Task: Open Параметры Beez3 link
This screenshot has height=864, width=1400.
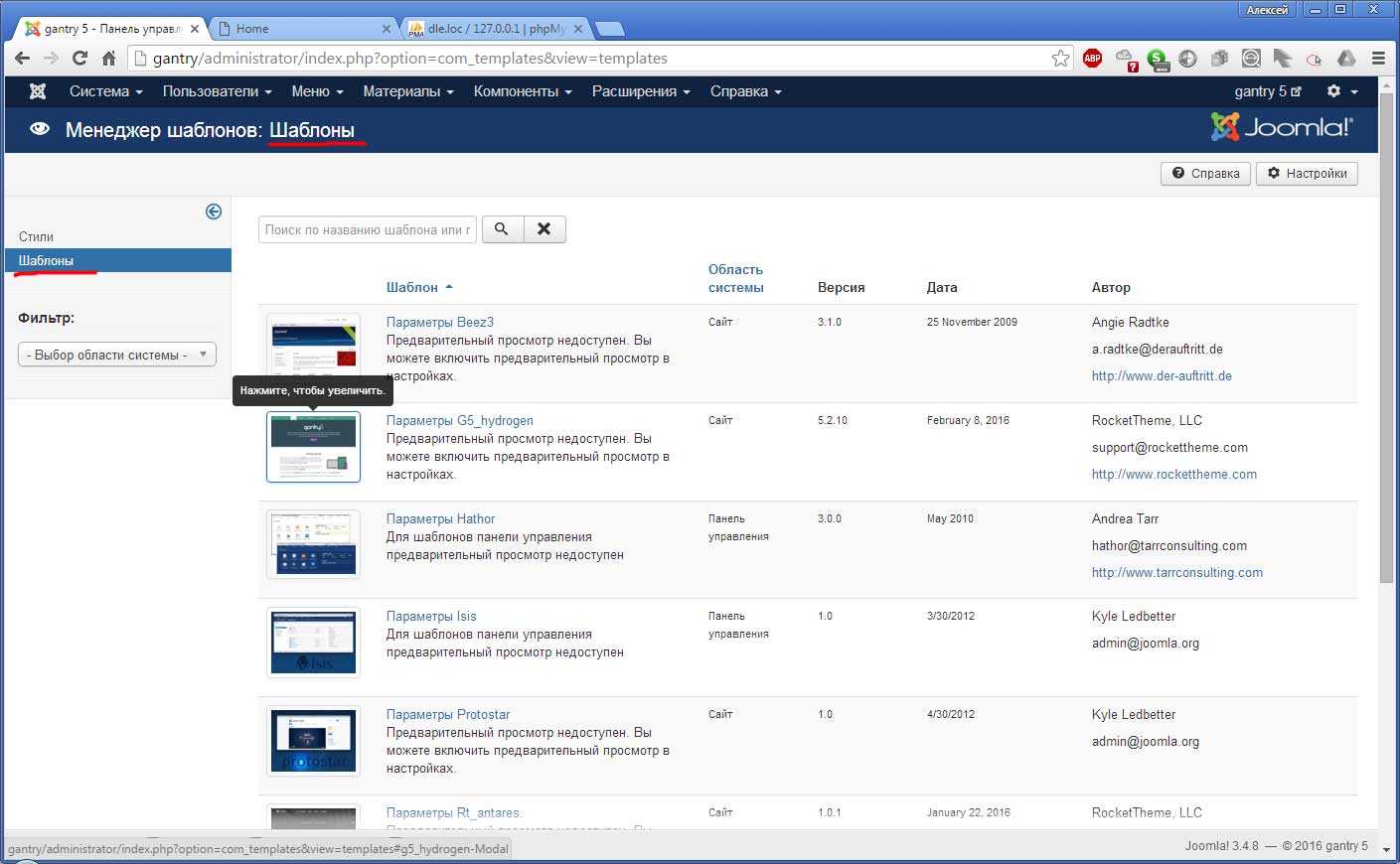Action: pos(439,322)
